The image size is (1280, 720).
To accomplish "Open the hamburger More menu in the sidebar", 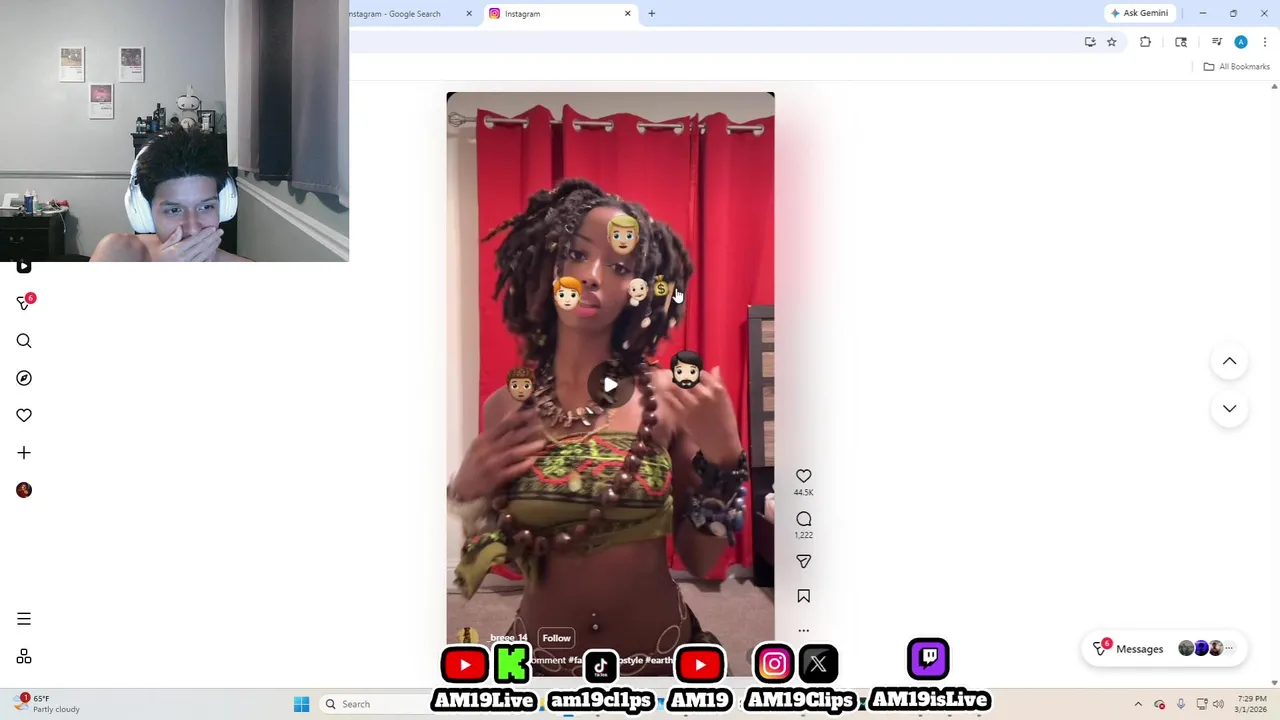I will [24, 619].
